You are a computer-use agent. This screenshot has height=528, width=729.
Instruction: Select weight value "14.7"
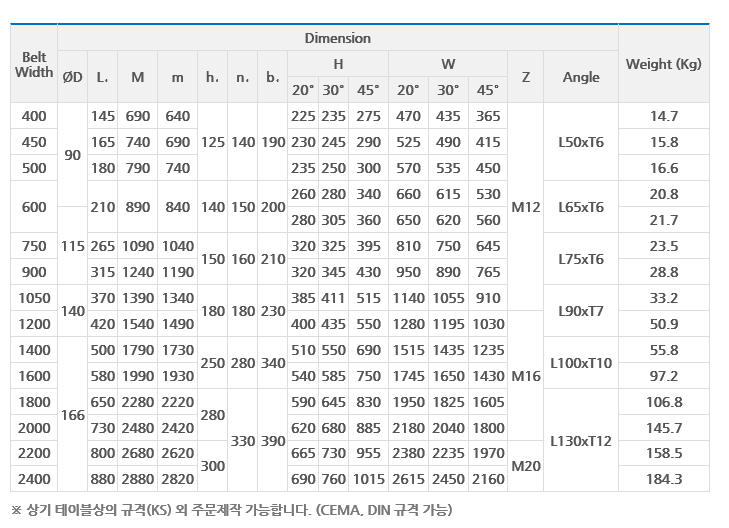point(663,116)
